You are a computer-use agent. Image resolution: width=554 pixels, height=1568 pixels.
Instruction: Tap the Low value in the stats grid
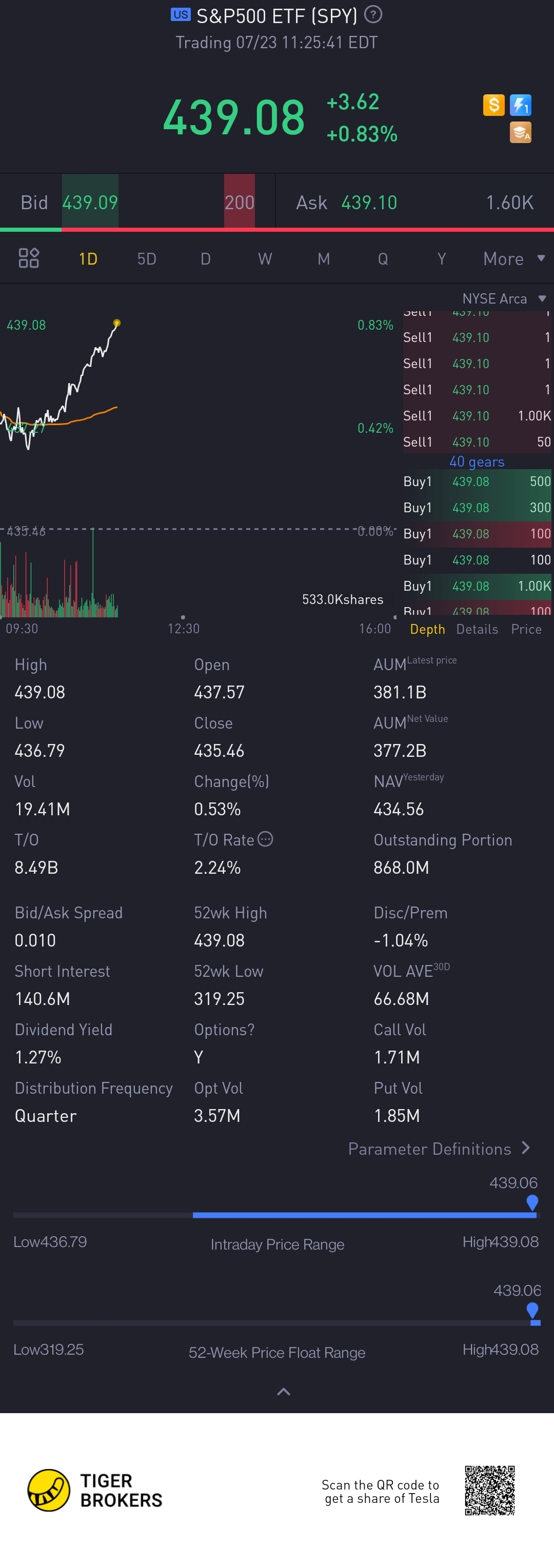click(x=39, y=751)
